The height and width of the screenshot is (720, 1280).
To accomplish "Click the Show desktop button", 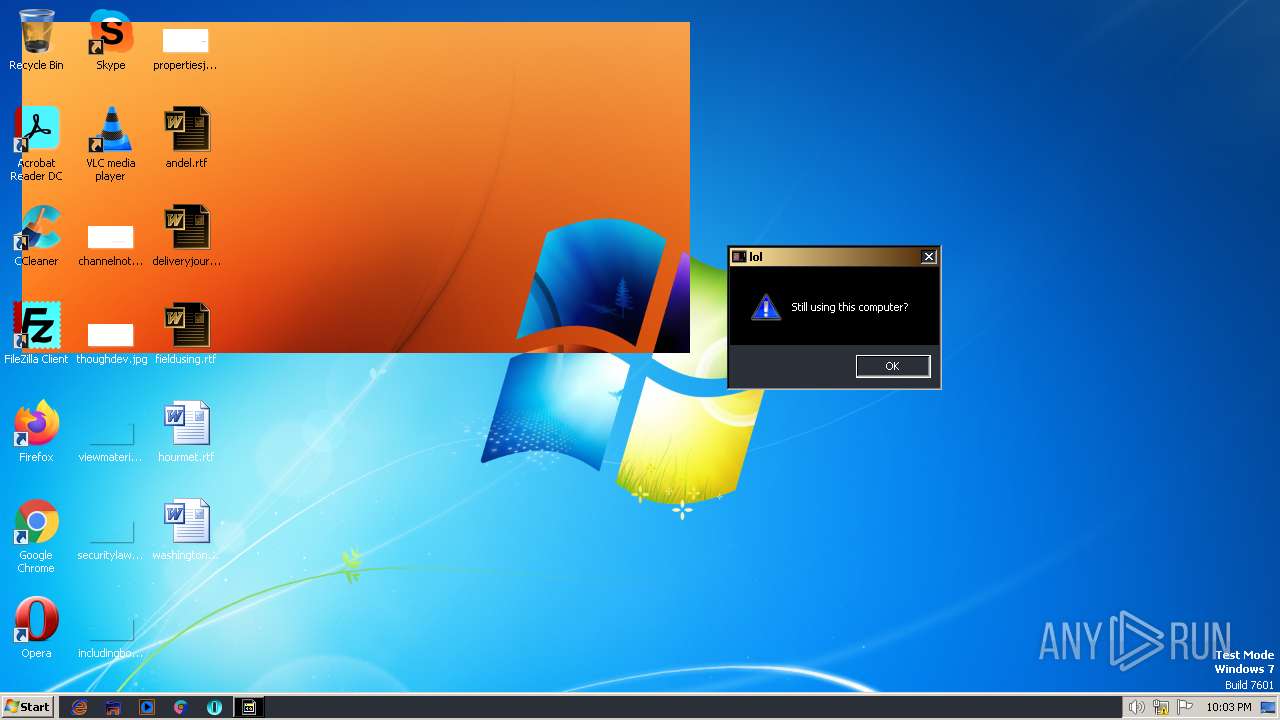I will point(1269,707).
